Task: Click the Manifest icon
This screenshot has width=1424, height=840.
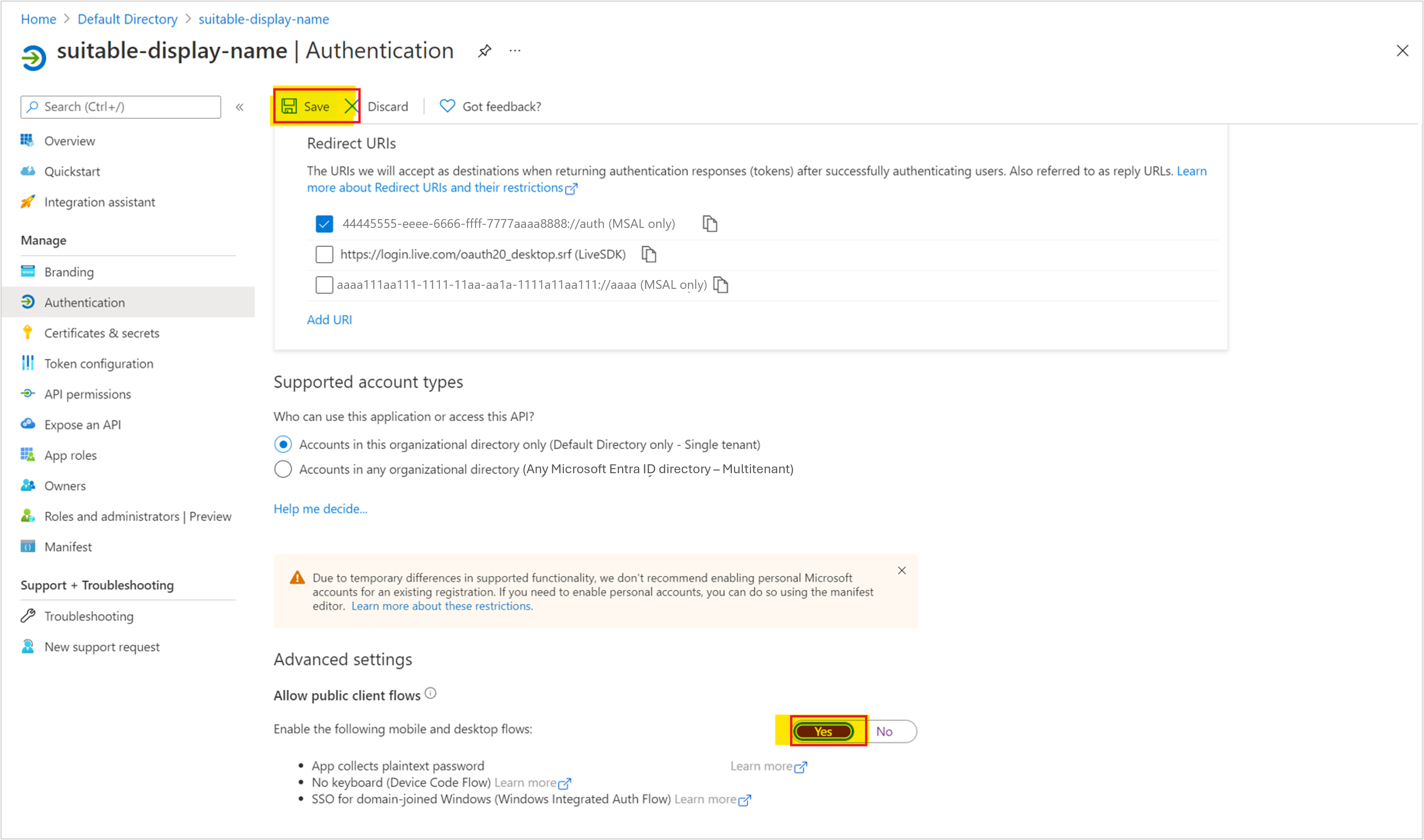Action: [x=27, y=547]
